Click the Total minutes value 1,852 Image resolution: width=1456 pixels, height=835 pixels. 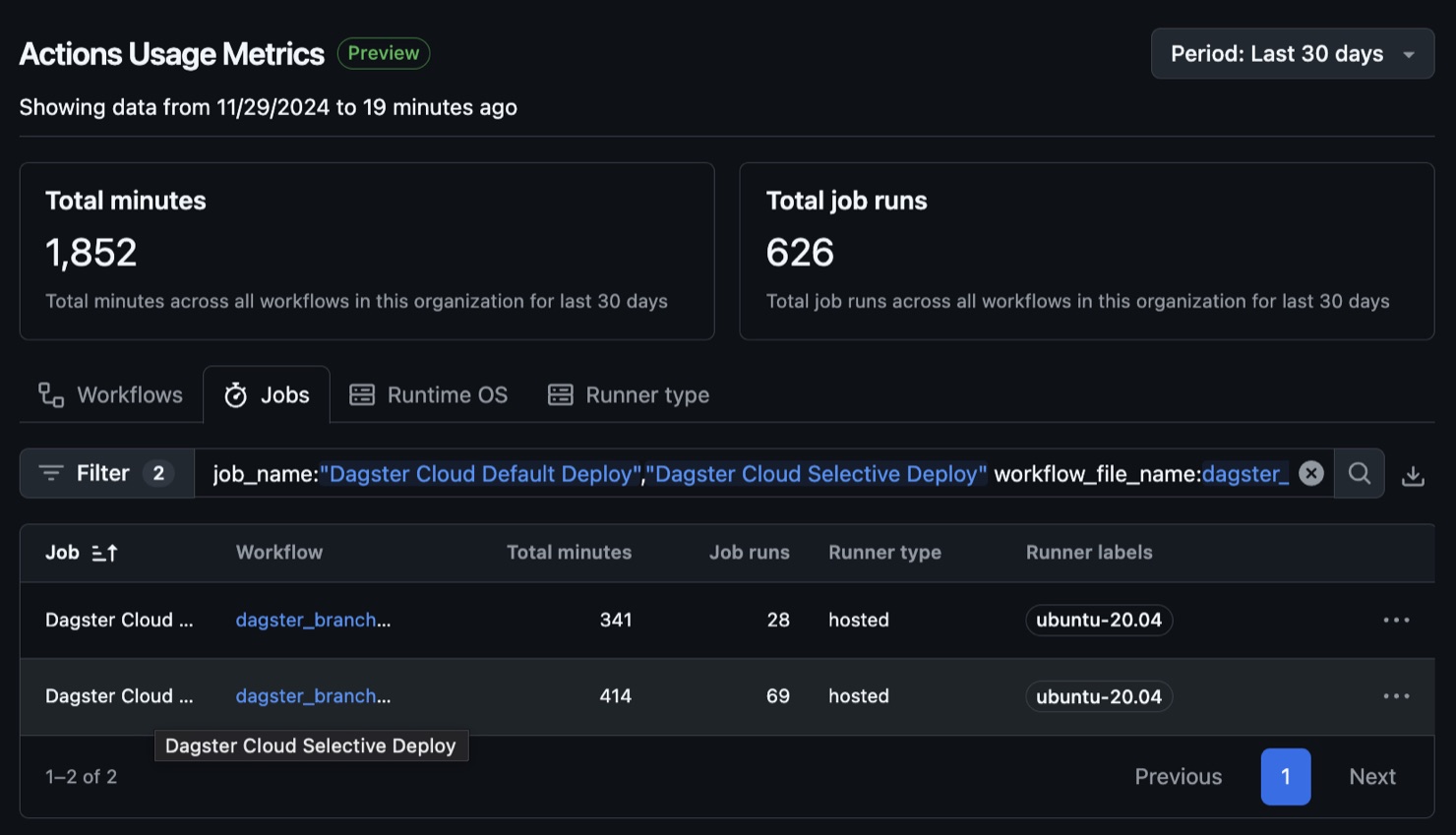click(91, 253)
